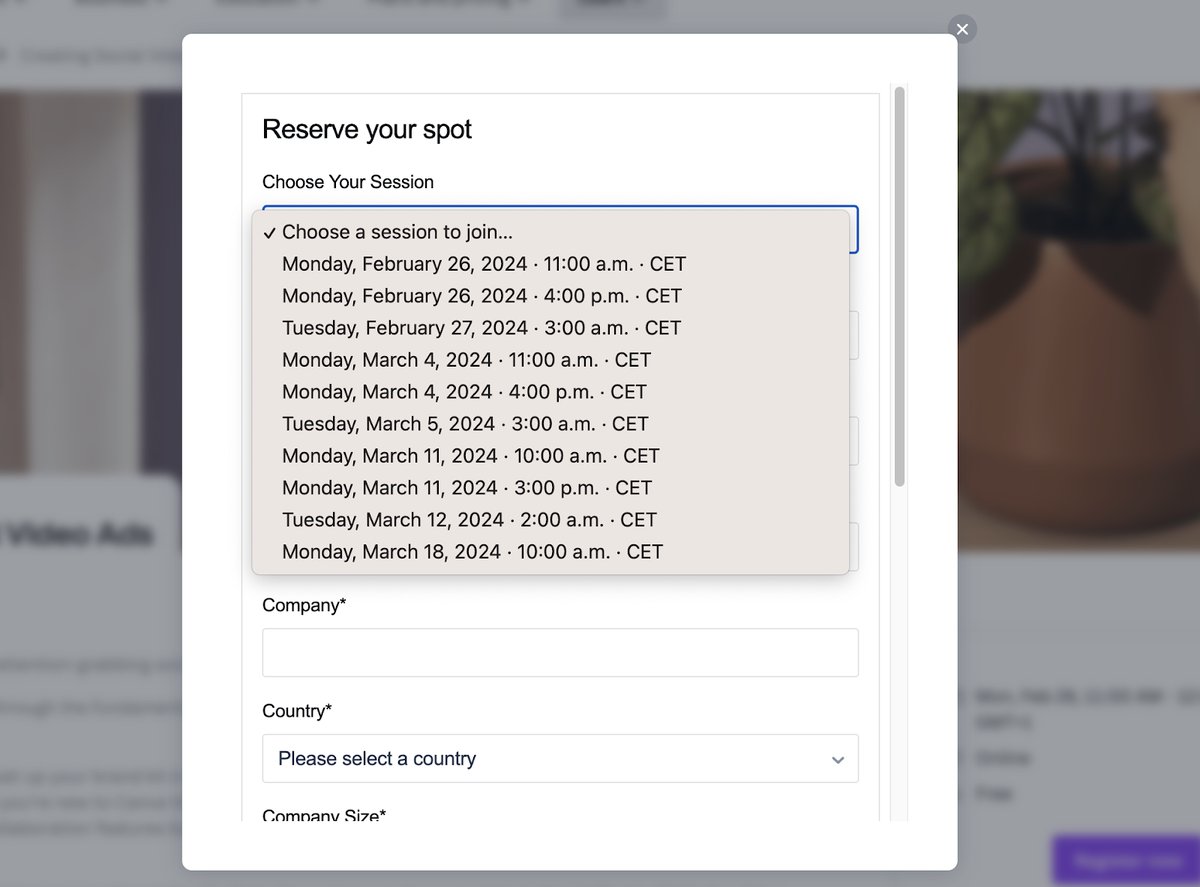Screen dimensions: 1200x887
Task: Click the 'Reserve your spot' heading
Action: (367, 129)
